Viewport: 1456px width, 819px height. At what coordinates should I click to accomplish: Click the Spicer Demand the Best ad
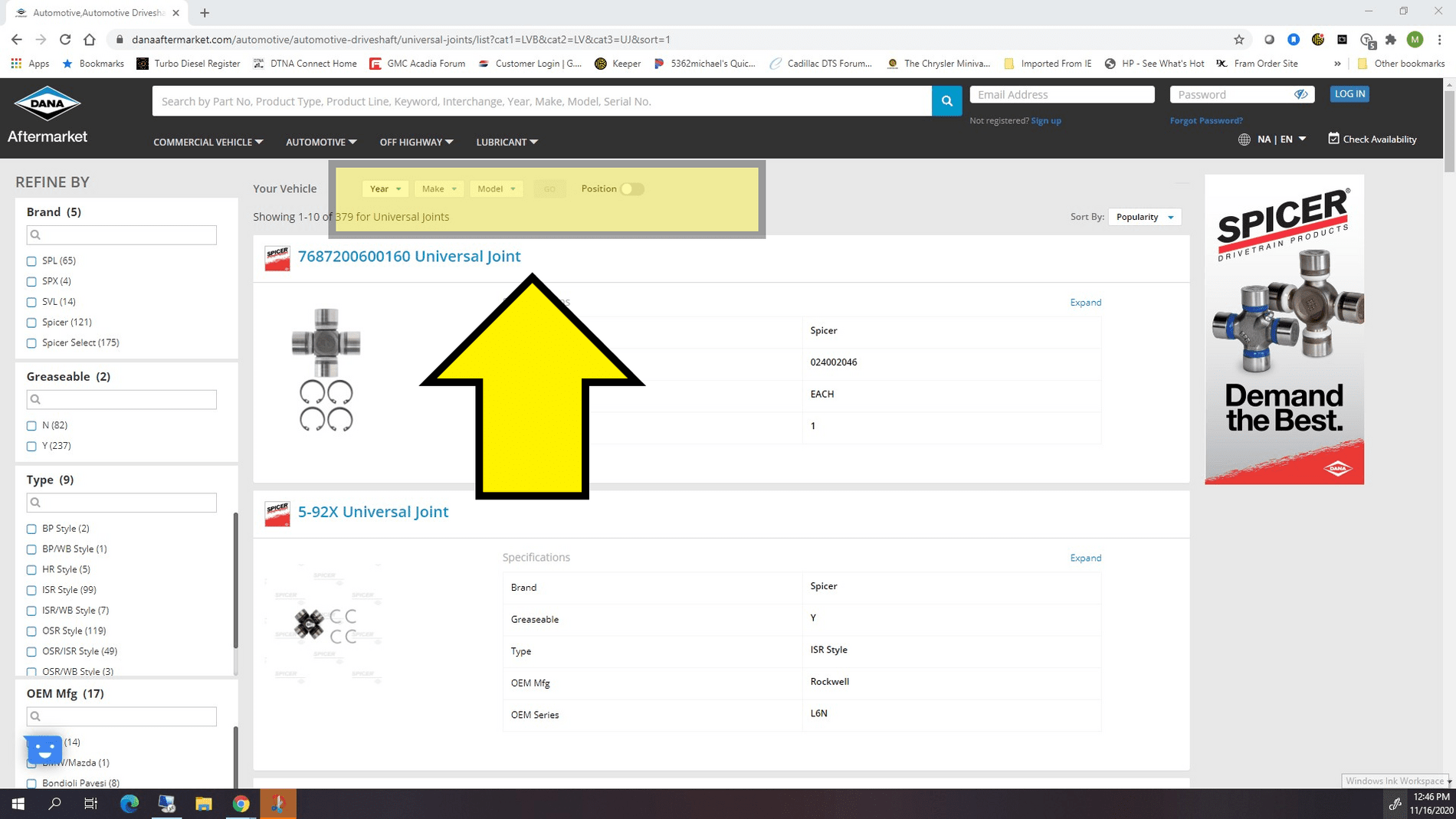1284,329
